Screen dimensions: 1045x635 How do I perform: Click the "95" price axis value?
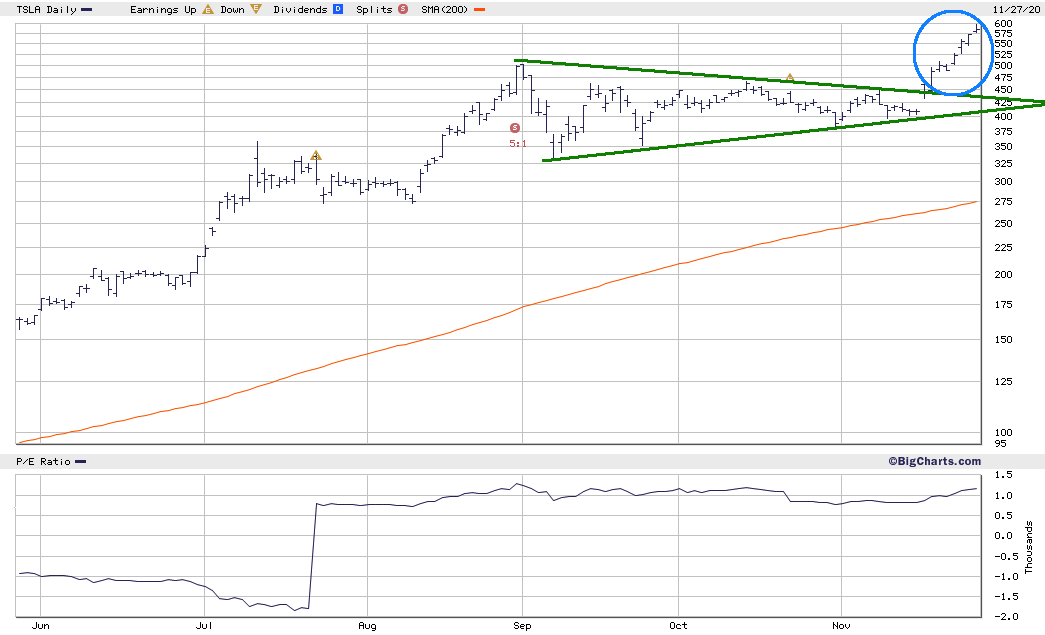[1000, 443]
